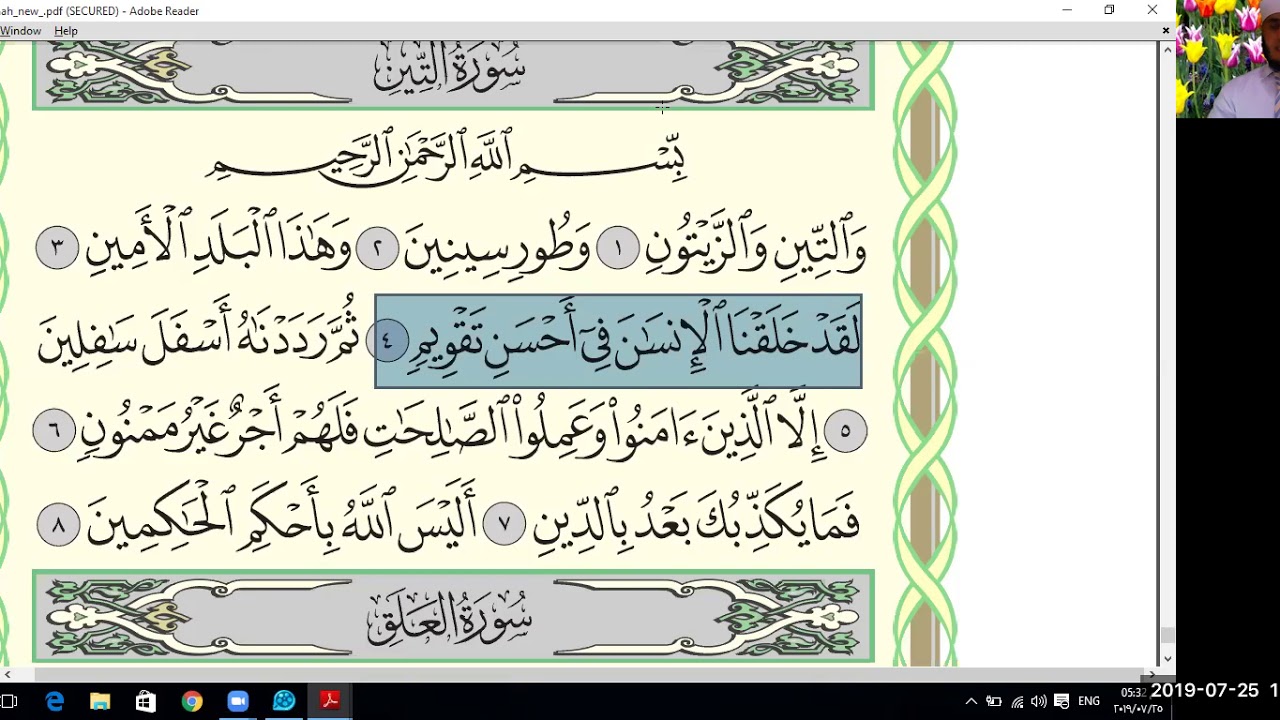Image resolution: width=1280 pixels, height=720 pixels.
Task: Switch input language via ENG indicator
Action: [x=1089, y=702]
